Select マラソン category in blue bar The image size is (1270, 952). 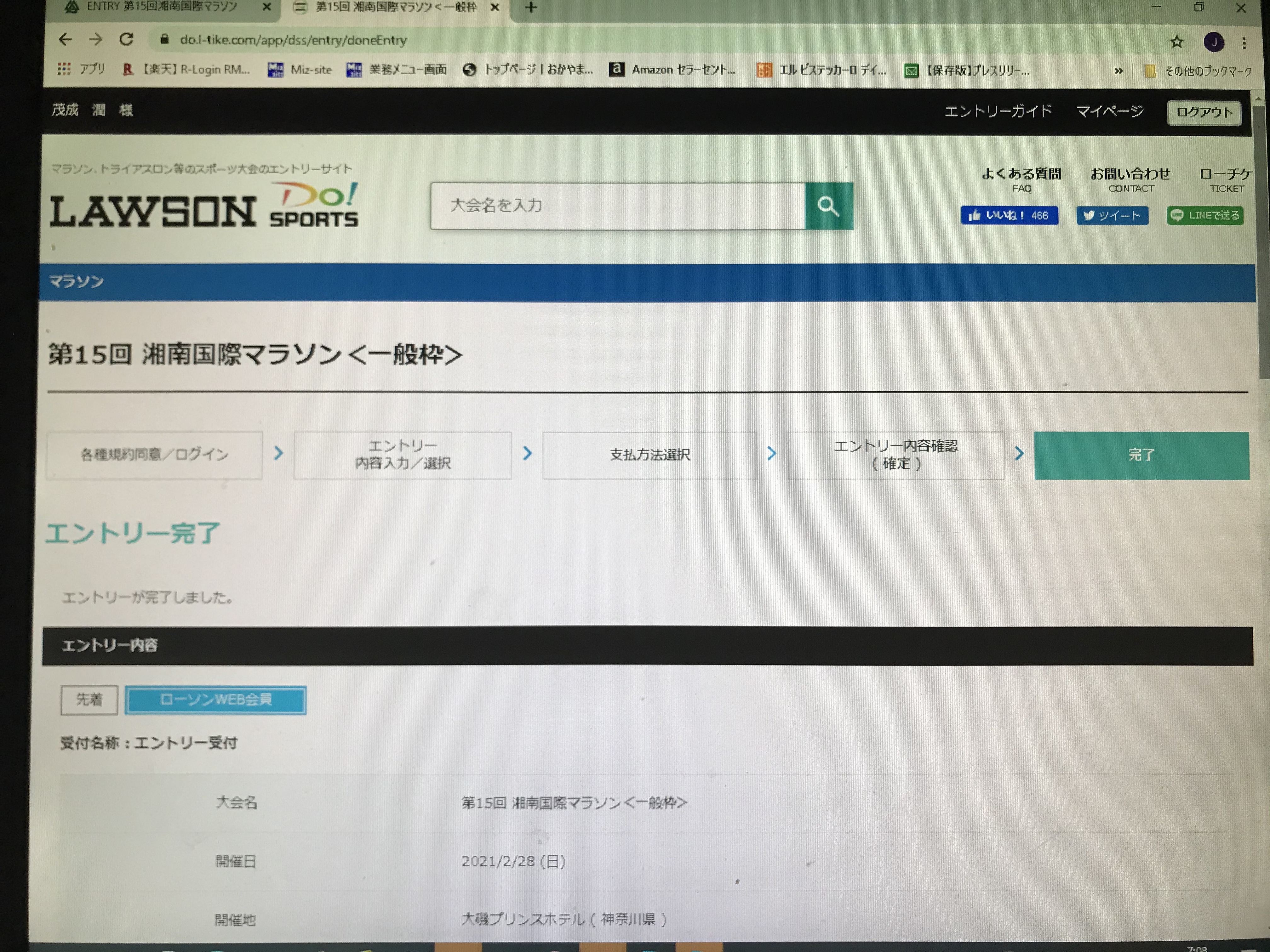tap(76, 282)
